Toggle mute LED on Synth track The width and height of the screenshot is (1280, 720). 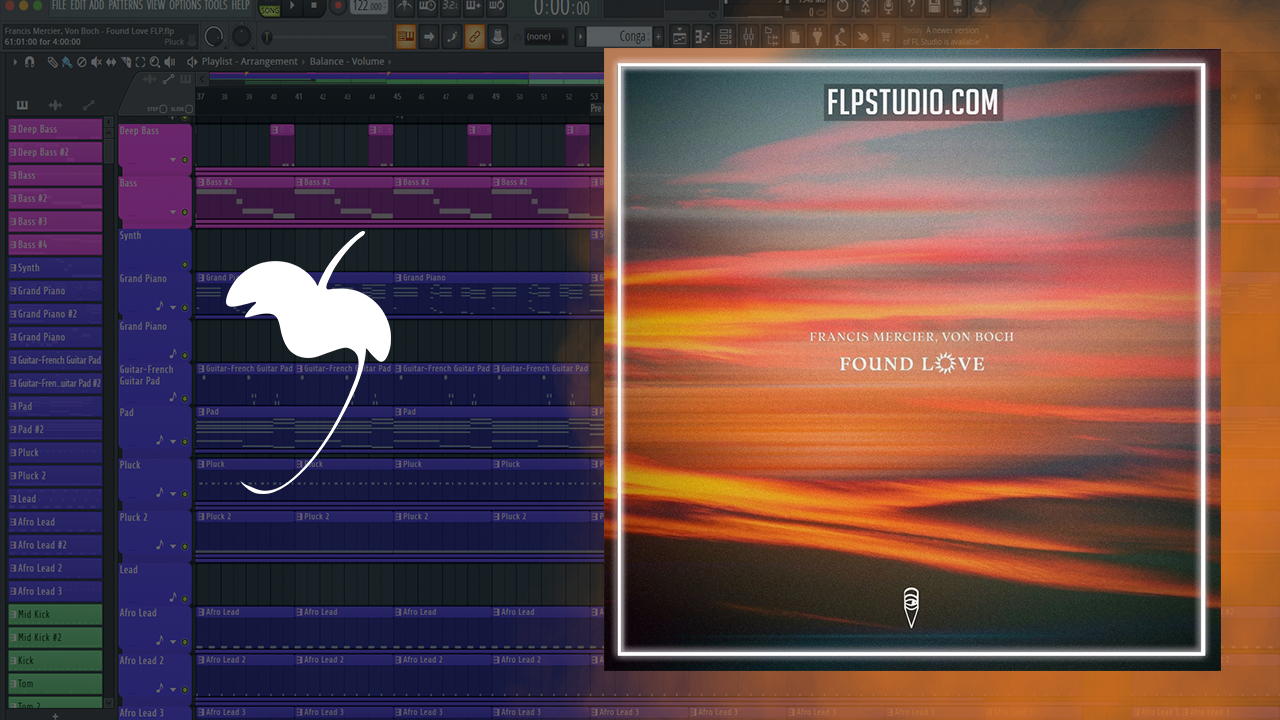coord(184,265)
